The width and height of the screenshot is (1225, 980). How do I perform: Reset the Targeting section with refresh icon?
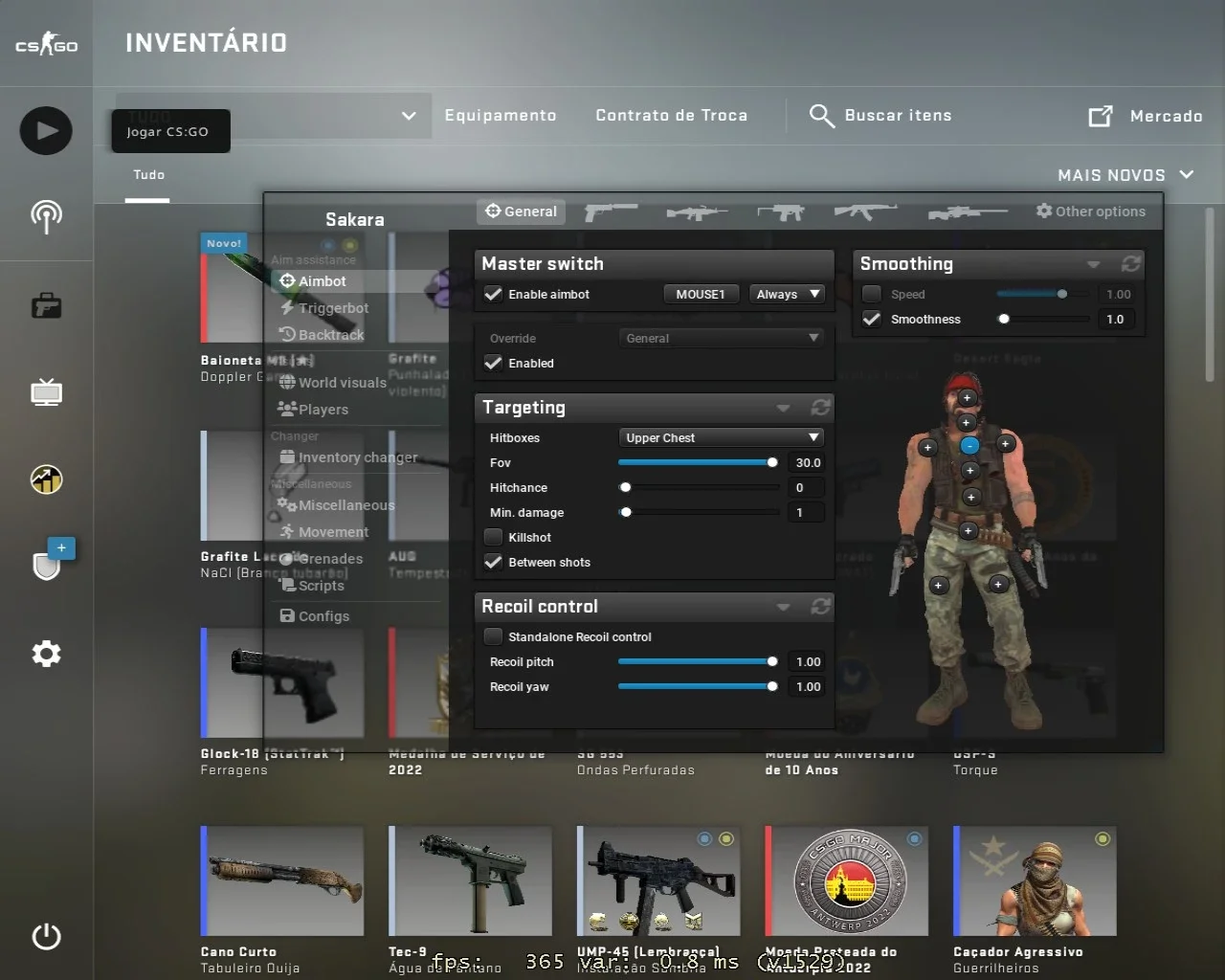pos(820,408)
